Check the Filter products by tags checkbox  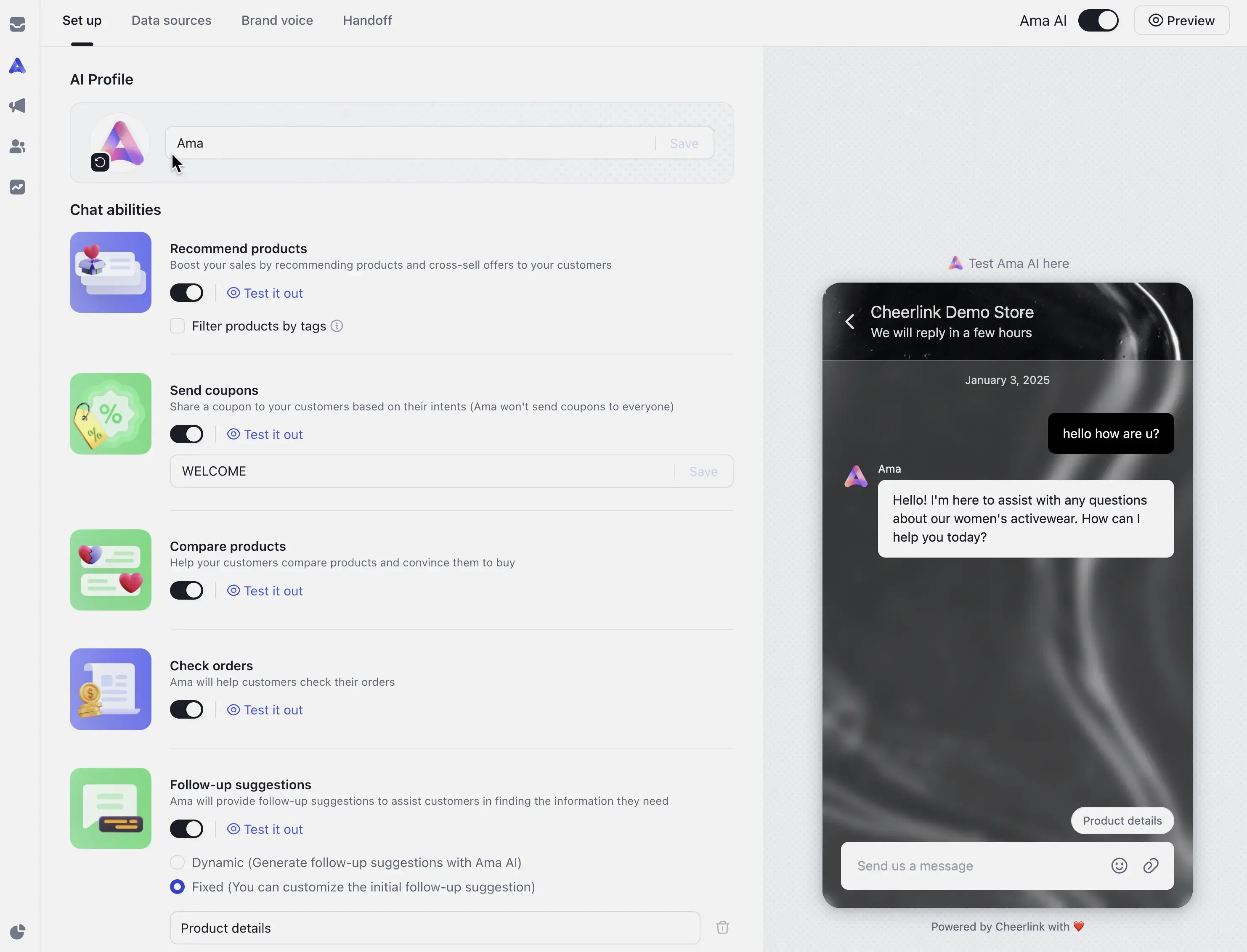tap(178, 326)
